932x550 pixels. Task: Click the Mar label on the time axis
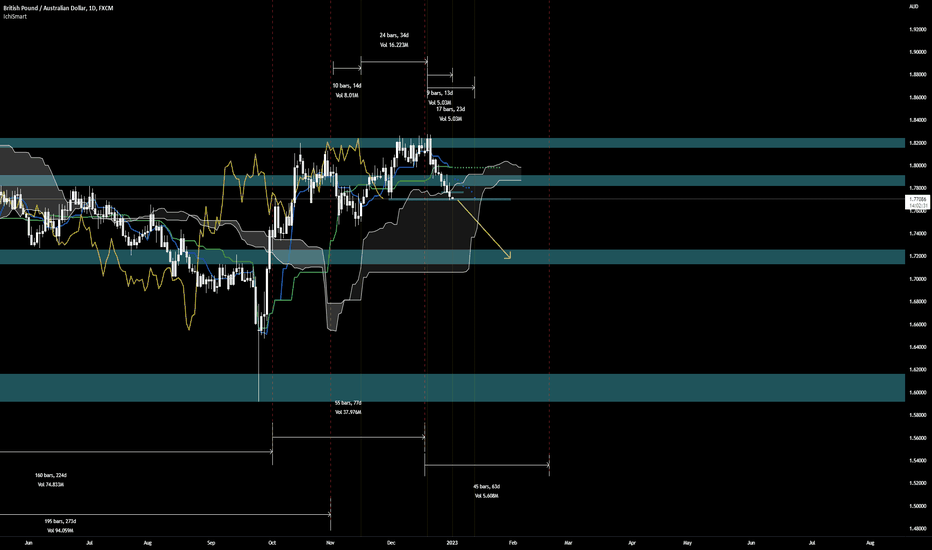(568, 543)
